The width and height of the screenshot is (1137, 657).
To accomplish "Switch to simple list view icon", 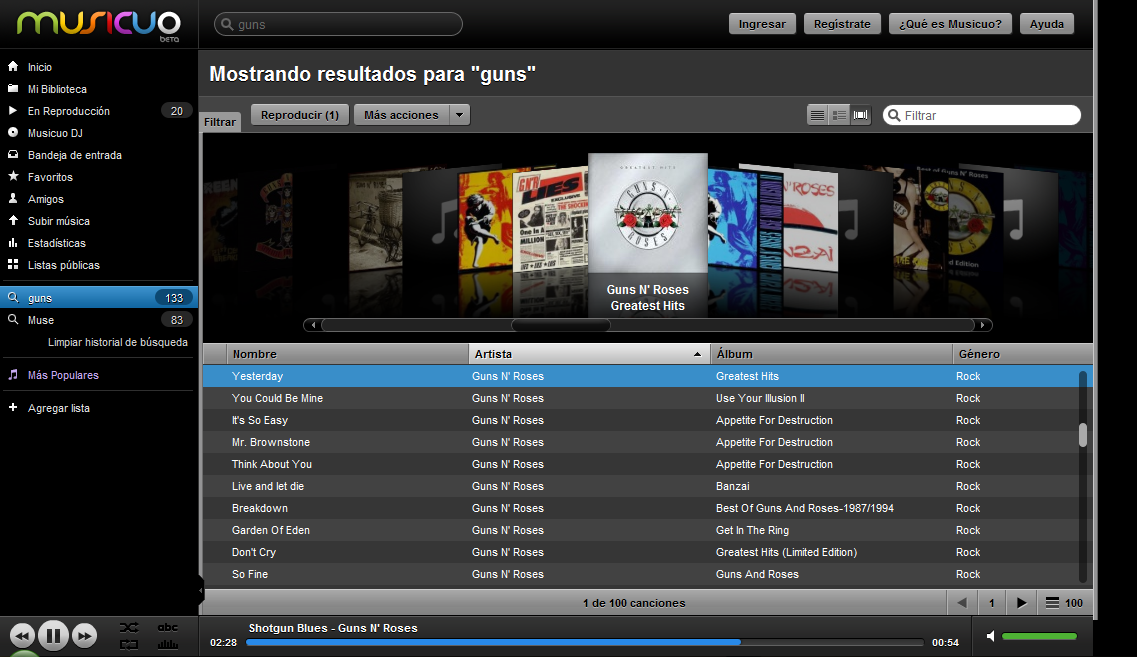I will point(817,115).
